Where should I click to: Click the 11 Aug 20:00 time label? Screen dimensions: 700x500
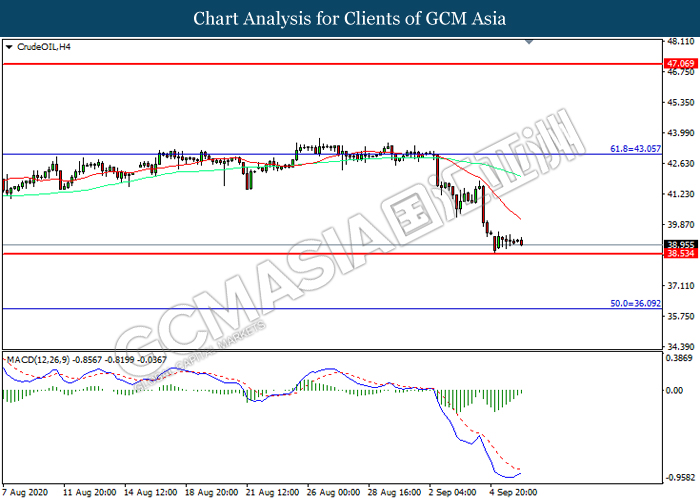89,492
